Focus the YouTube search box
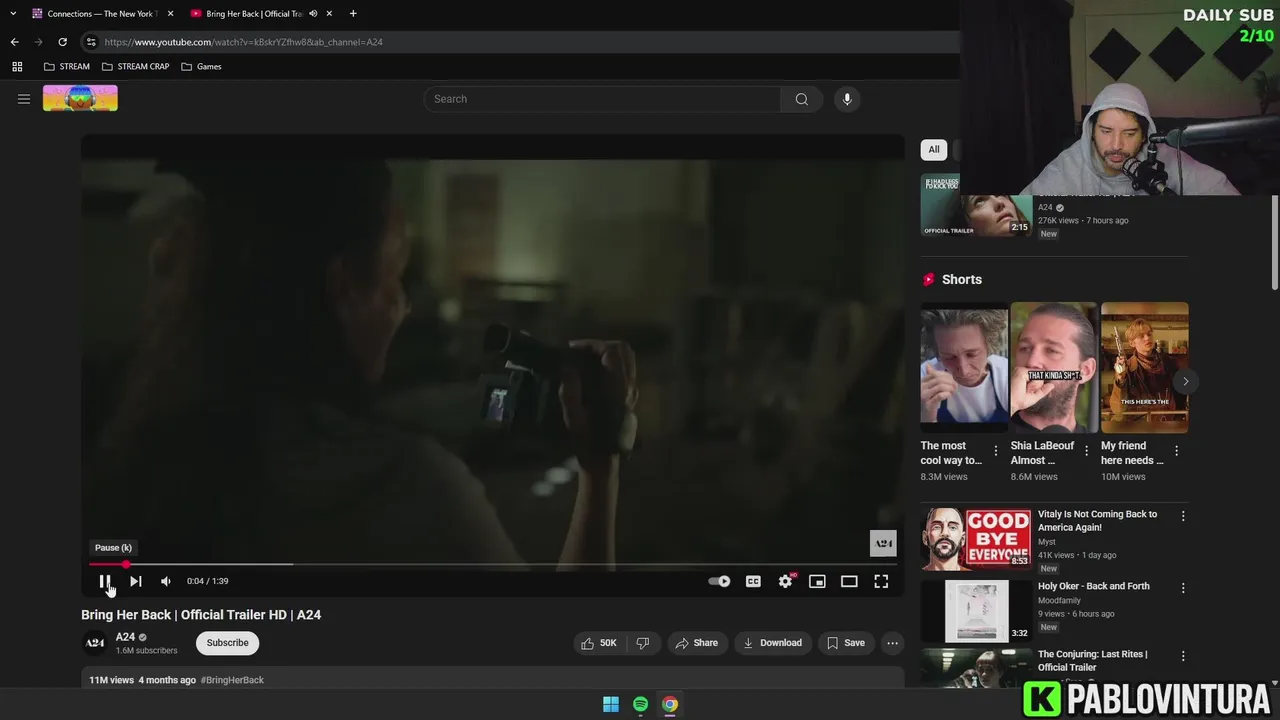Screen dimensions: 1280x720 [x=602, y=99]
